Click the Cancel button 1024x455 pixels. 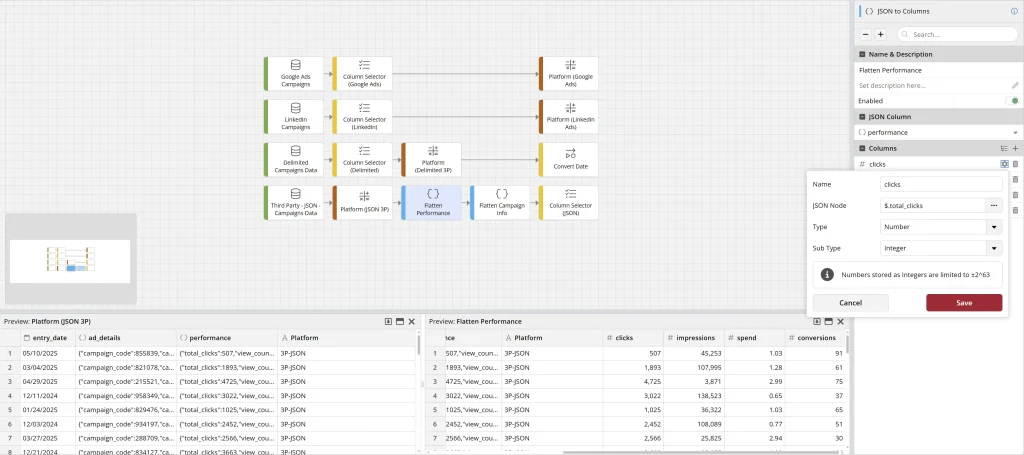(x=850, y=302)
